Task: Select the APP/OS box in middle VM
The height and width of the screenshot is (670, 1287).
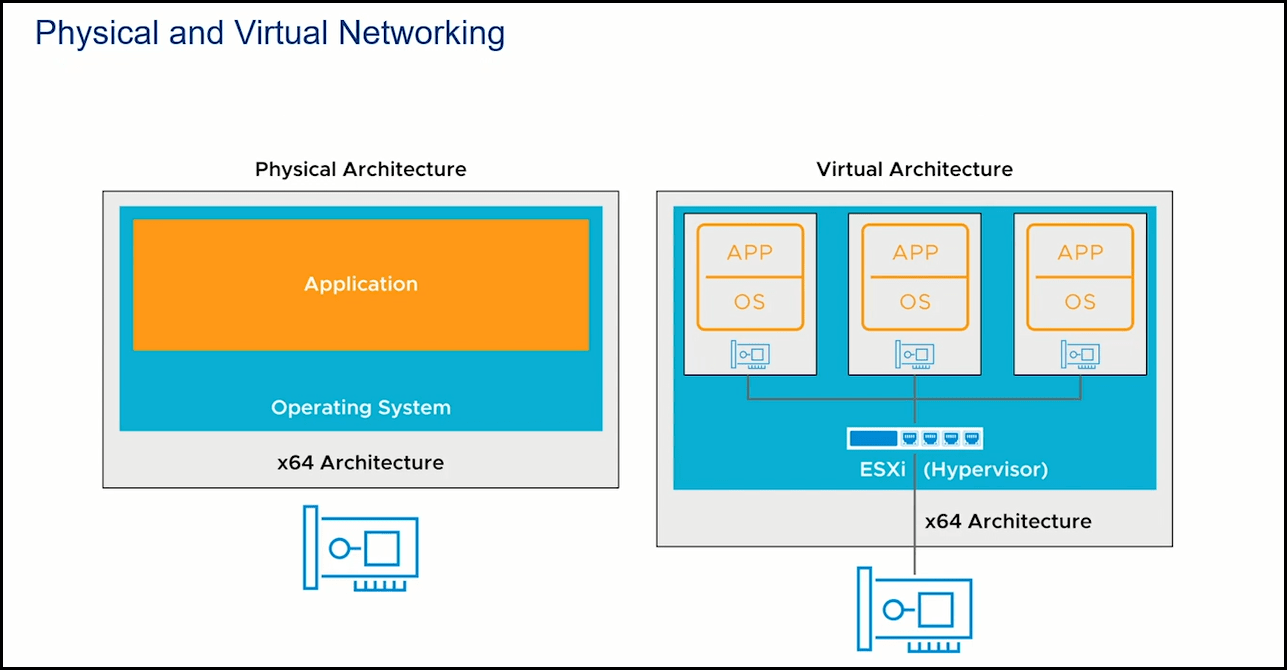Action: coord(915,277)
